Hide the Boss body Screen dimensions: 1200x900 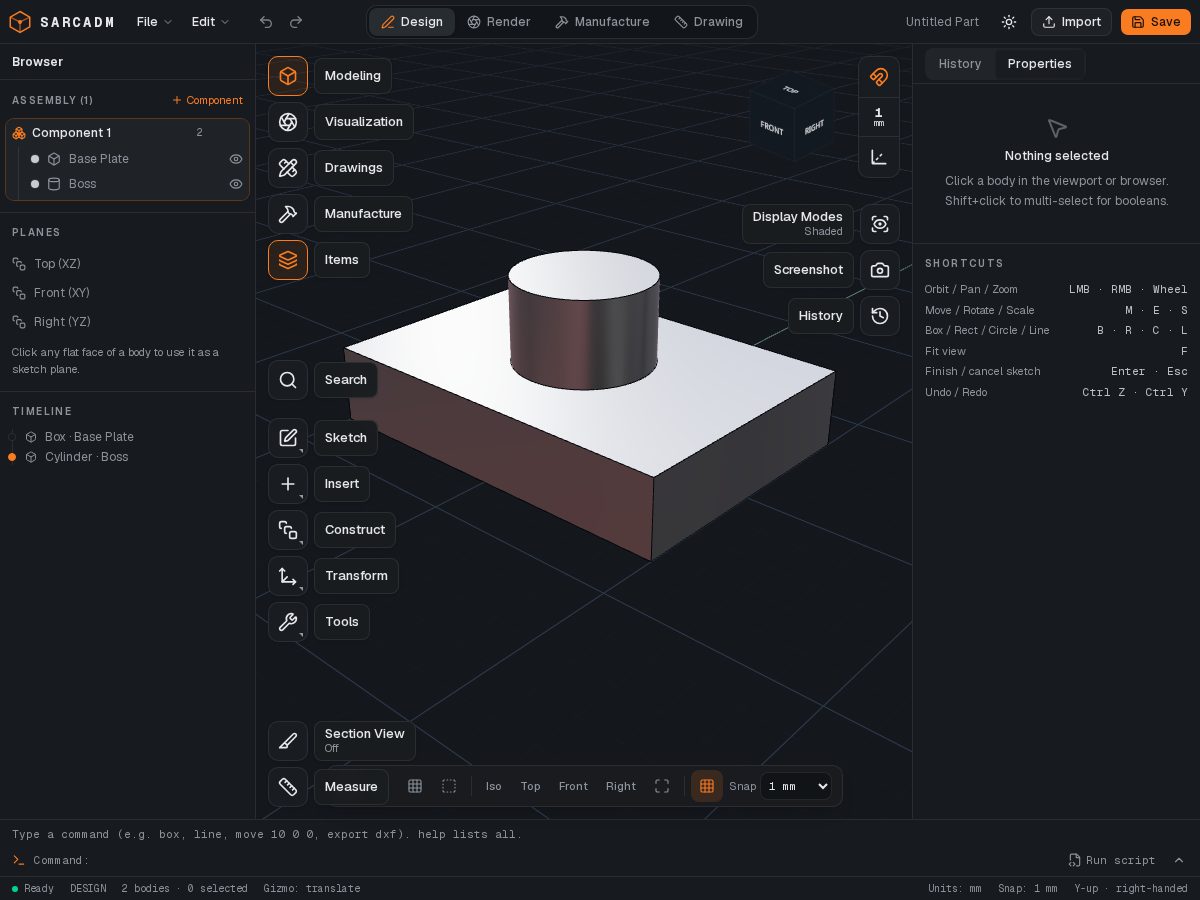pyautogui.click(x=236, y=184)
